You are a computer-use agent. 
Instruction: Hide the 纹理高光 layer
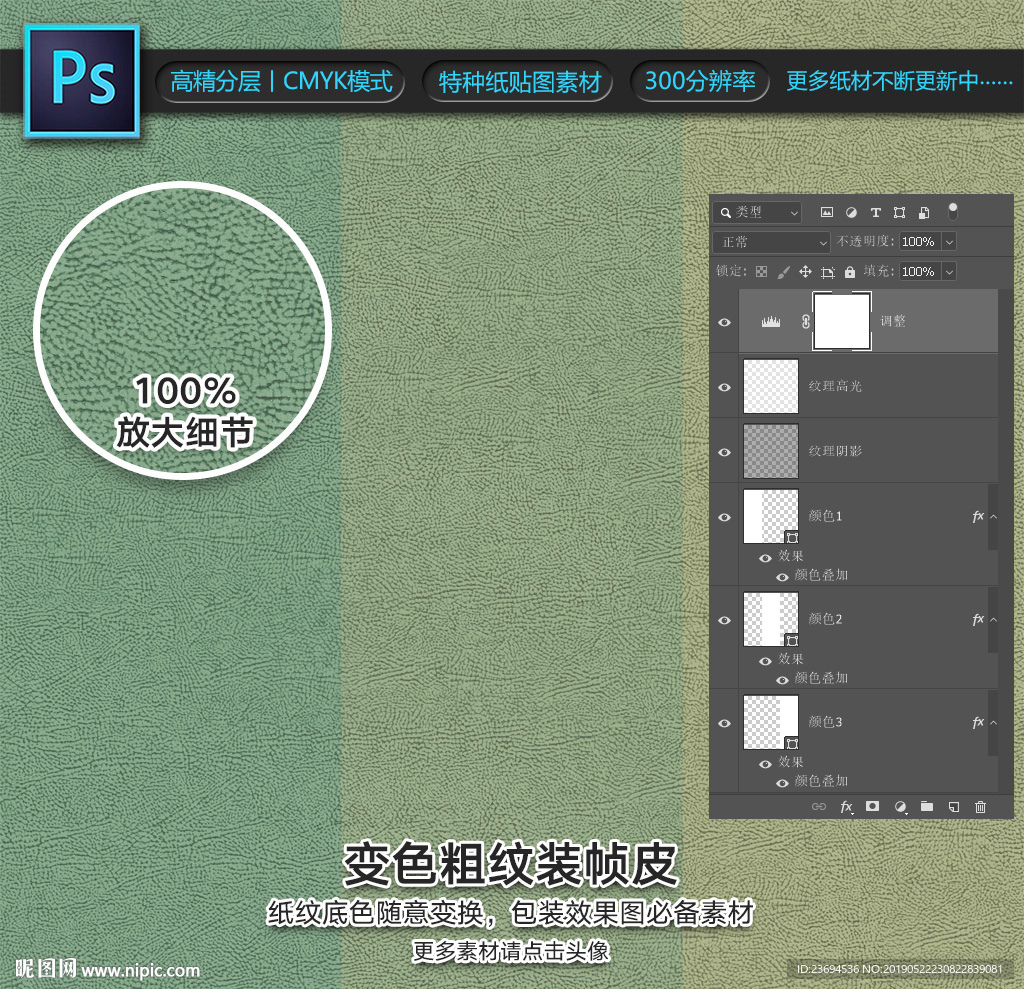click(724, 387)
